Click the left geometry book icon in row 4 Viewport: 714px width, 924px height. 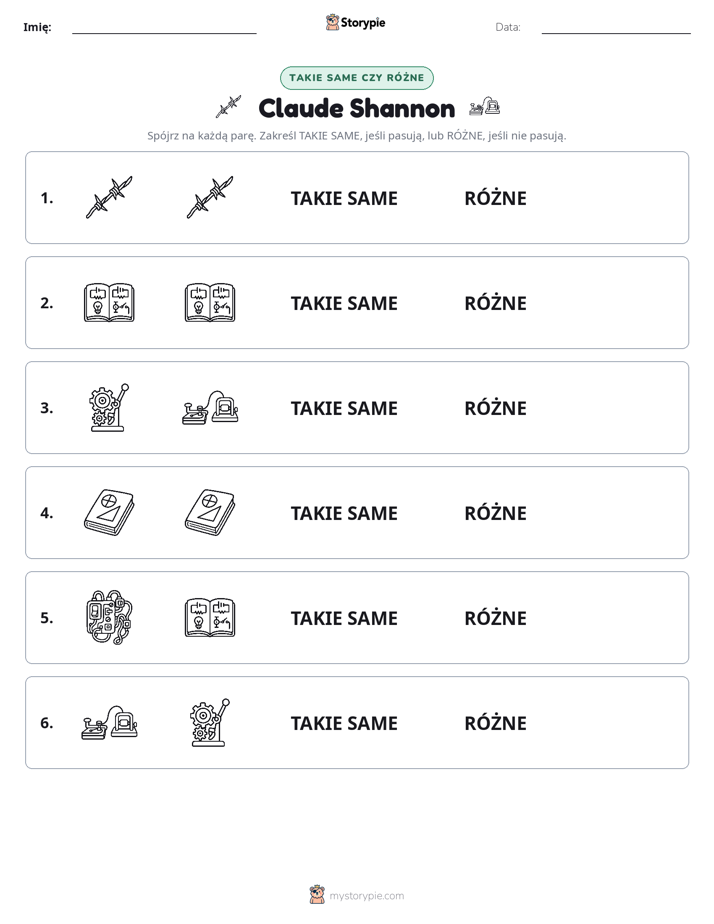point(109,512)
